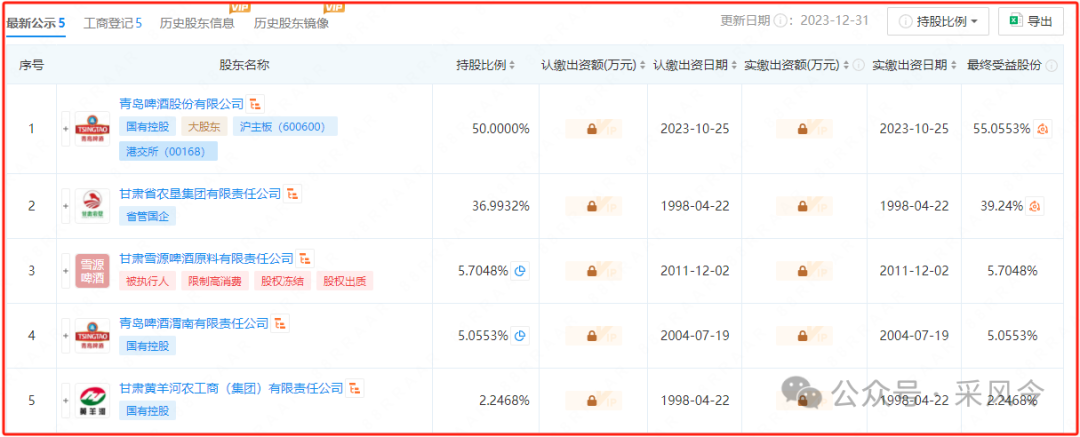Click the Tsingtao logo in row 4
This screenshot has height=437, width=1080.
92,336
